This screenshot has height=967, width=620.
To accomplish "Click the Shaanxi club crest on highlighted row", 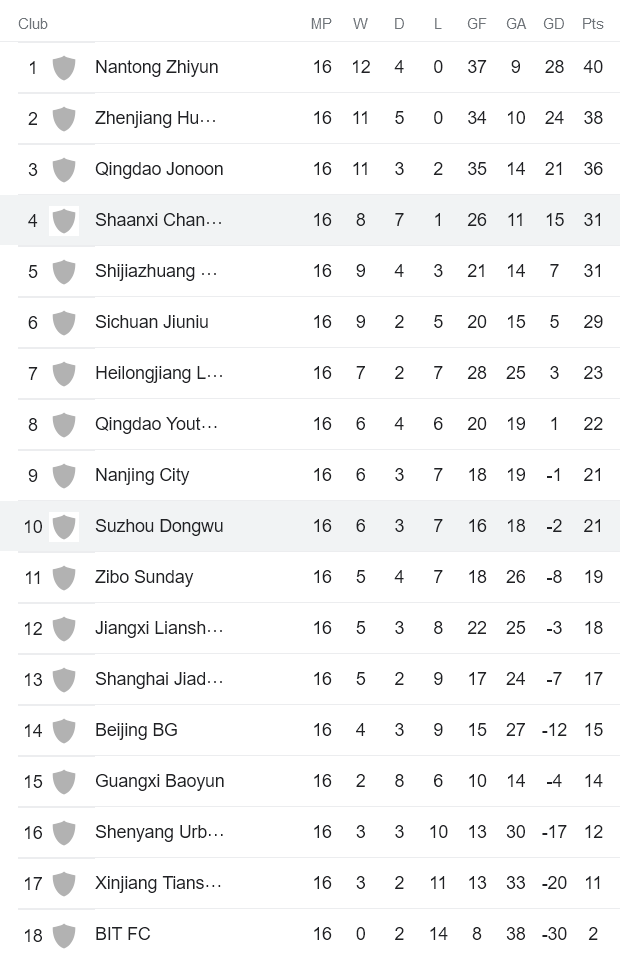I will (x=65, y=219).
